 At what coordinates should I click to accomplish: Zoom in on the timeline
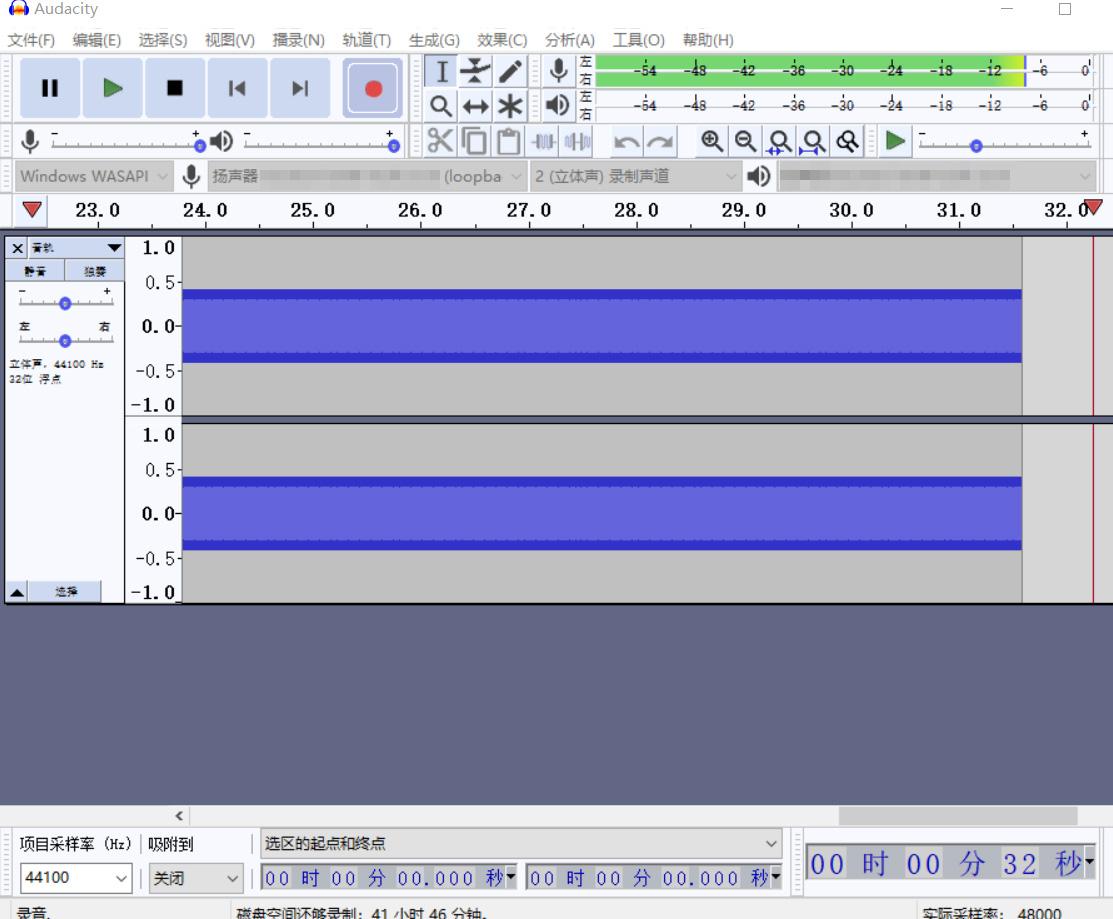pyautogui.click(x=711, y=141)
